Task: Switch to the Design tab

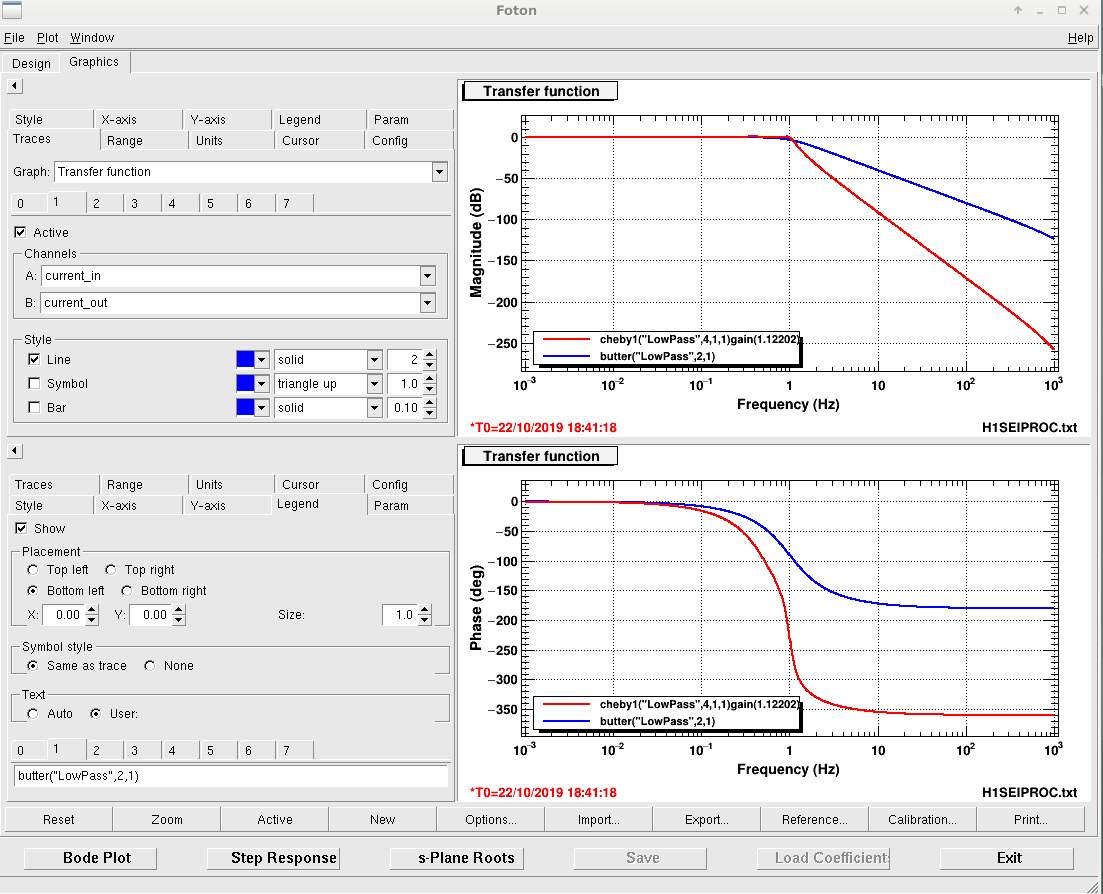Action: 32,63
